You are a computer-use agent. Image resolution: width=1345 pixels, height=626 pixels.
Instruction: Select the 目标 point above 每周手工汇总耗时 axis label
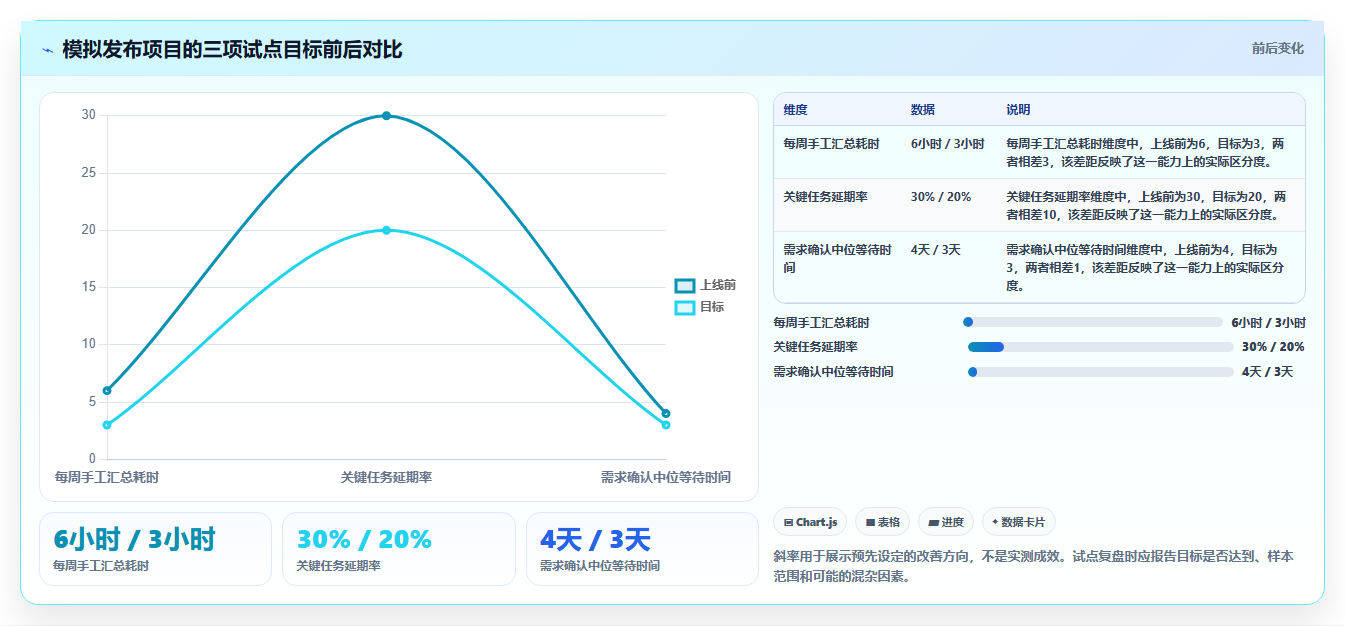pos(107,425)
